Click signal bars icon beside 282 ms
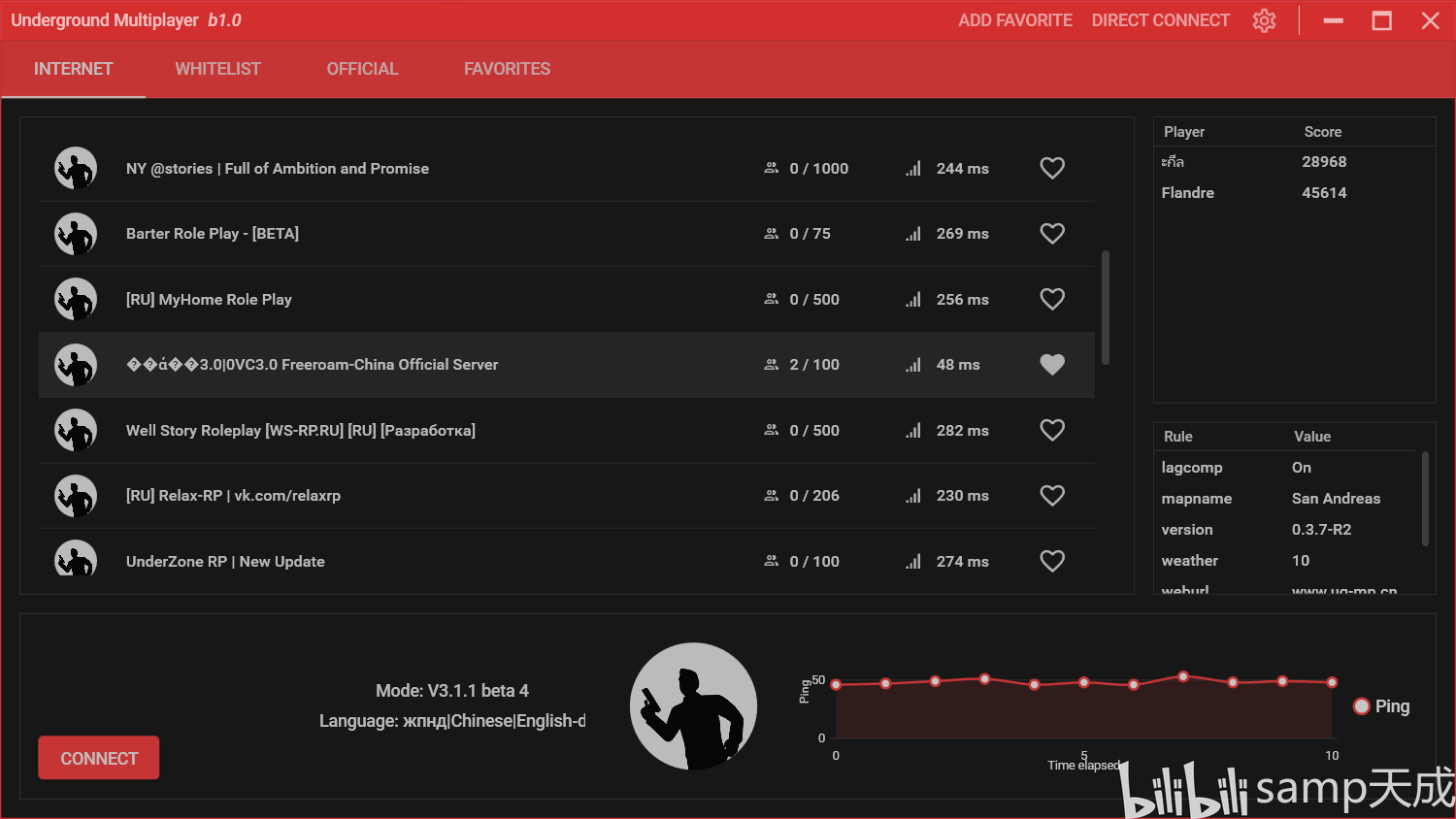Image resolution: width=1456 pixels, height=819 pixels. (913, 431)
